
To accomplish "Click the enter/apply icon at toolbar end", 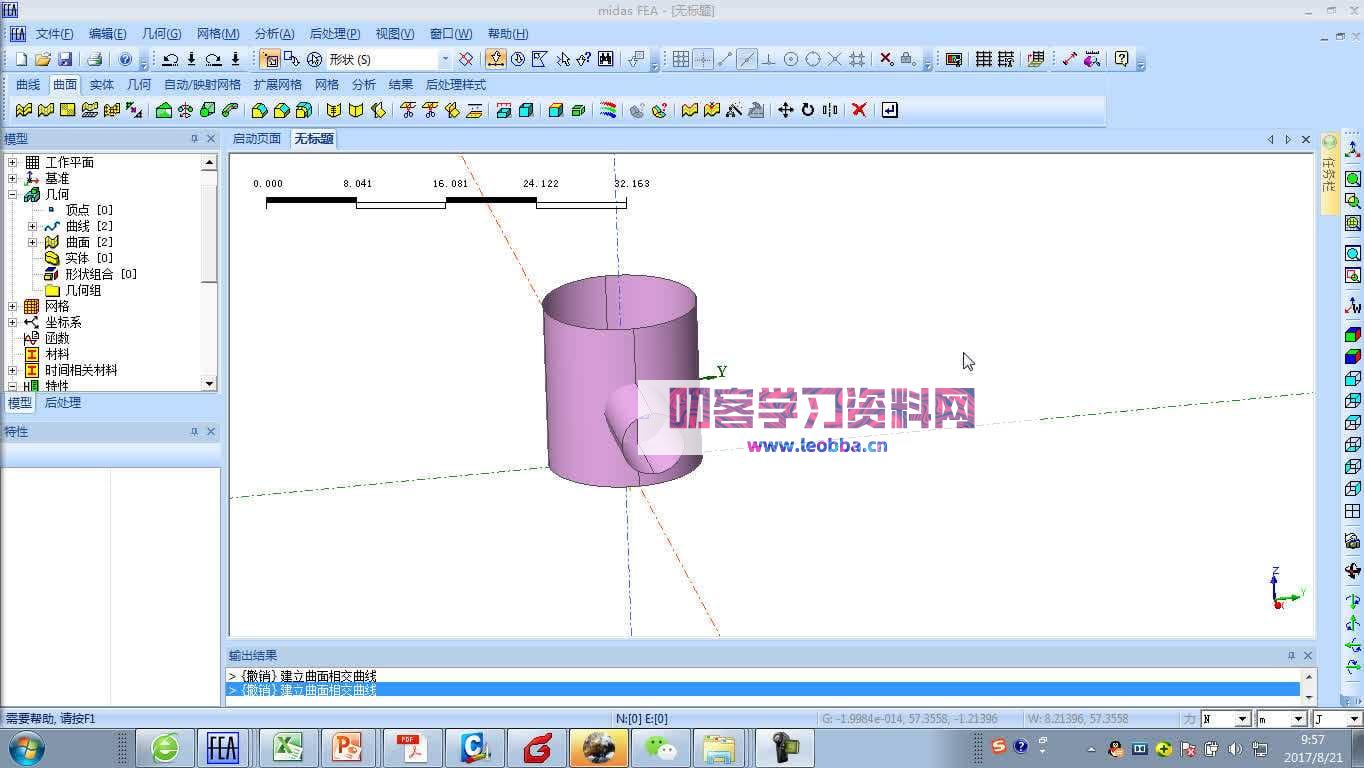I will click(x=890, y=110).
